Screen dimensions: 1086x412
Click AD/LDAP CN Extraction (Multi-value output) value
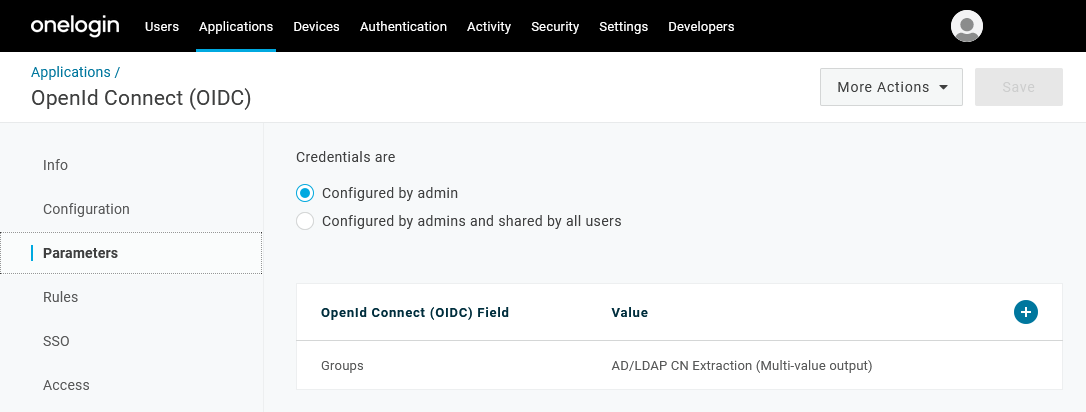point(742,365)
